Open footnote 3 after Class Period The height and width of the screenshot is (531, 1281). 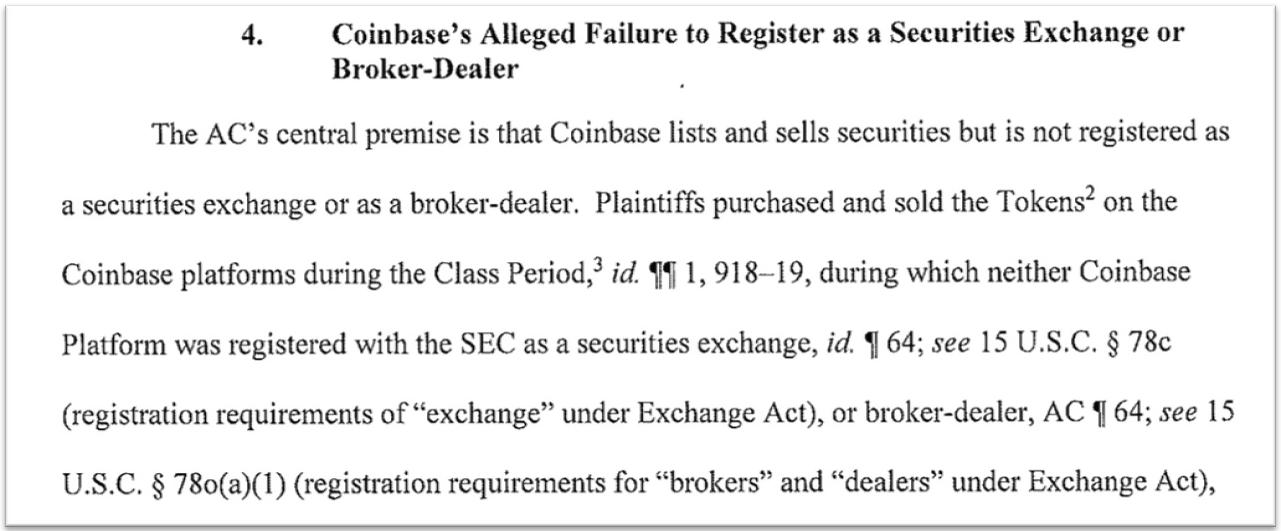[602, 264]
